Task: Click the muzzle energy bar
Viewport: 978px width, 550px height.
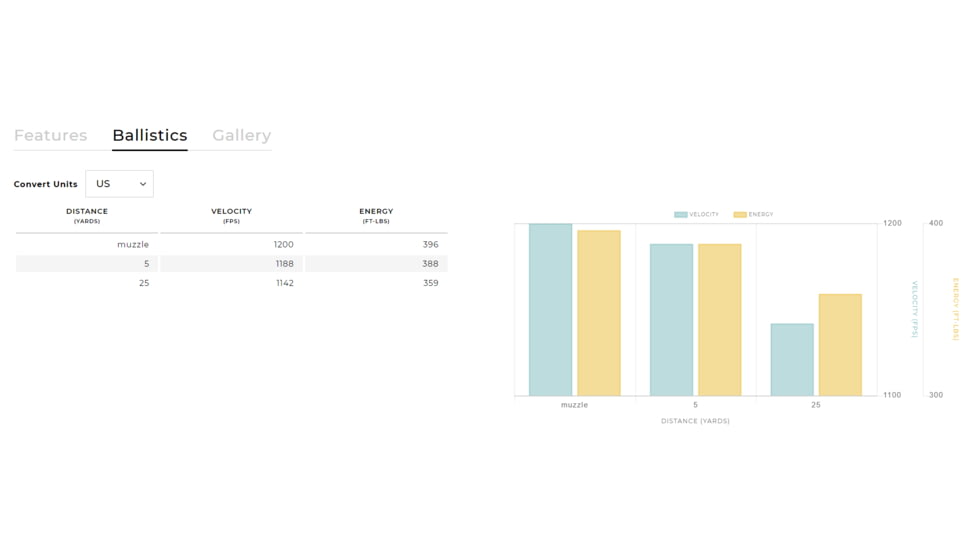Action: pos(599,313)
